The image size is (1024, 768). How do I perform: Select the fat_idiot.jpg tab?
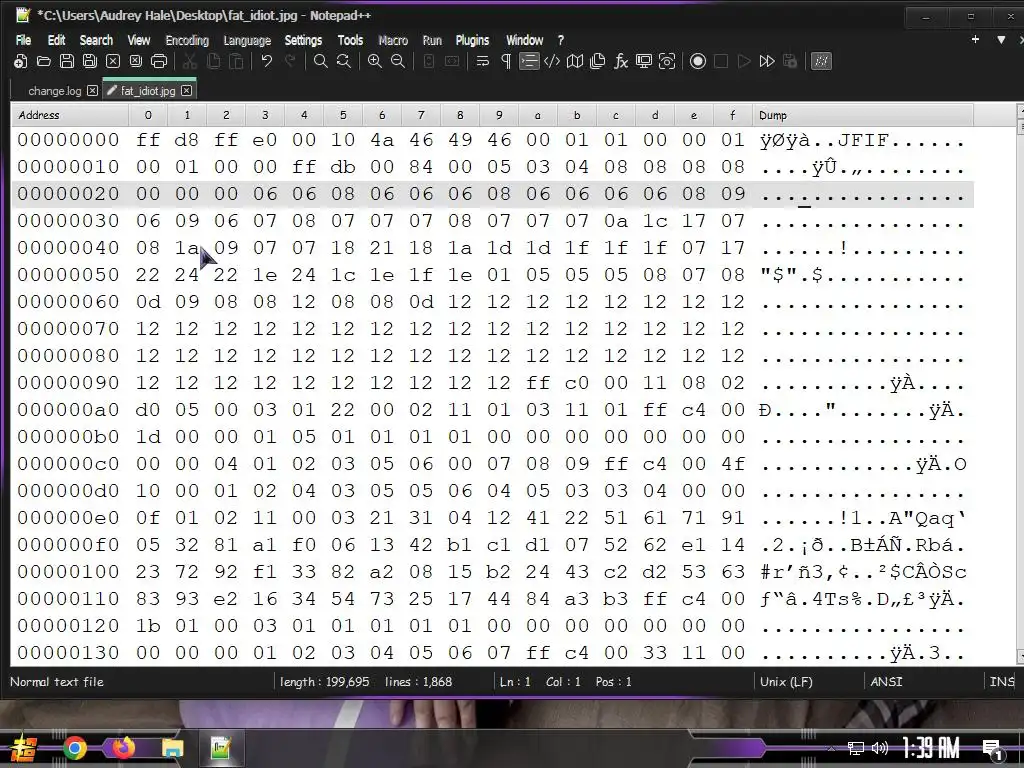coord(148,91)
